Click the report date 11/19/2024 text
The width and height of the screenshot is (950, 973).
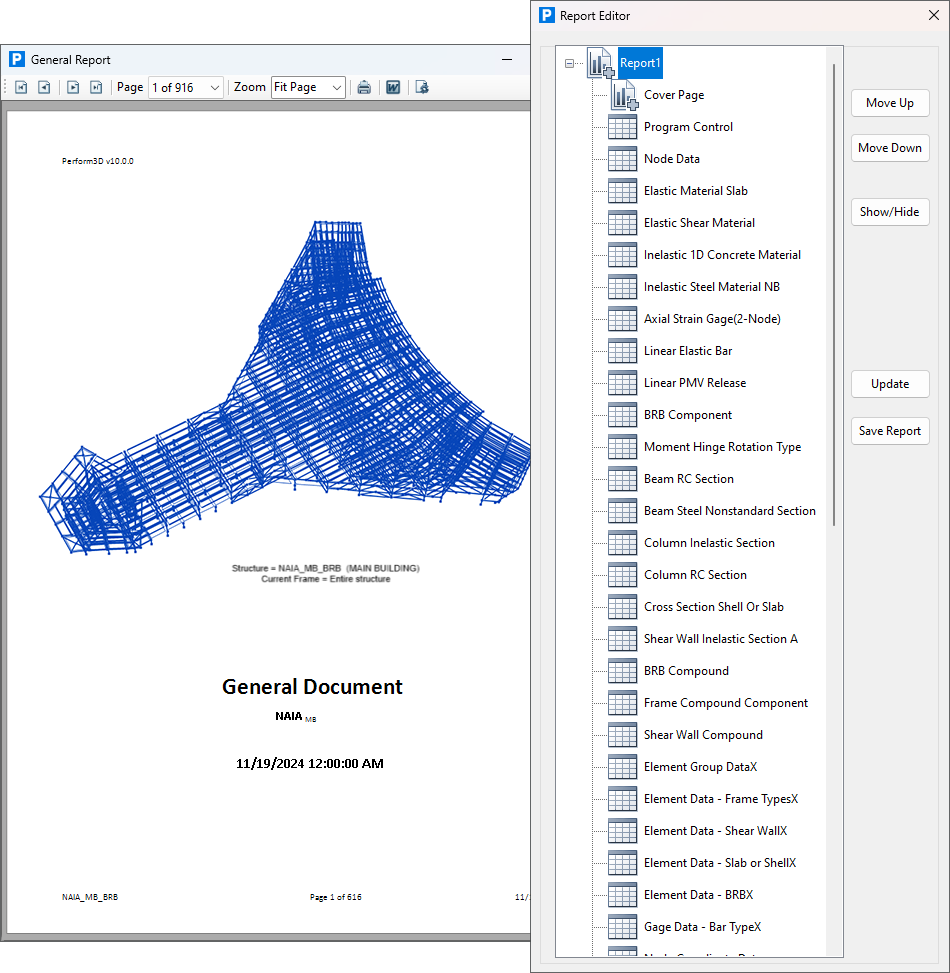(310, 764)
